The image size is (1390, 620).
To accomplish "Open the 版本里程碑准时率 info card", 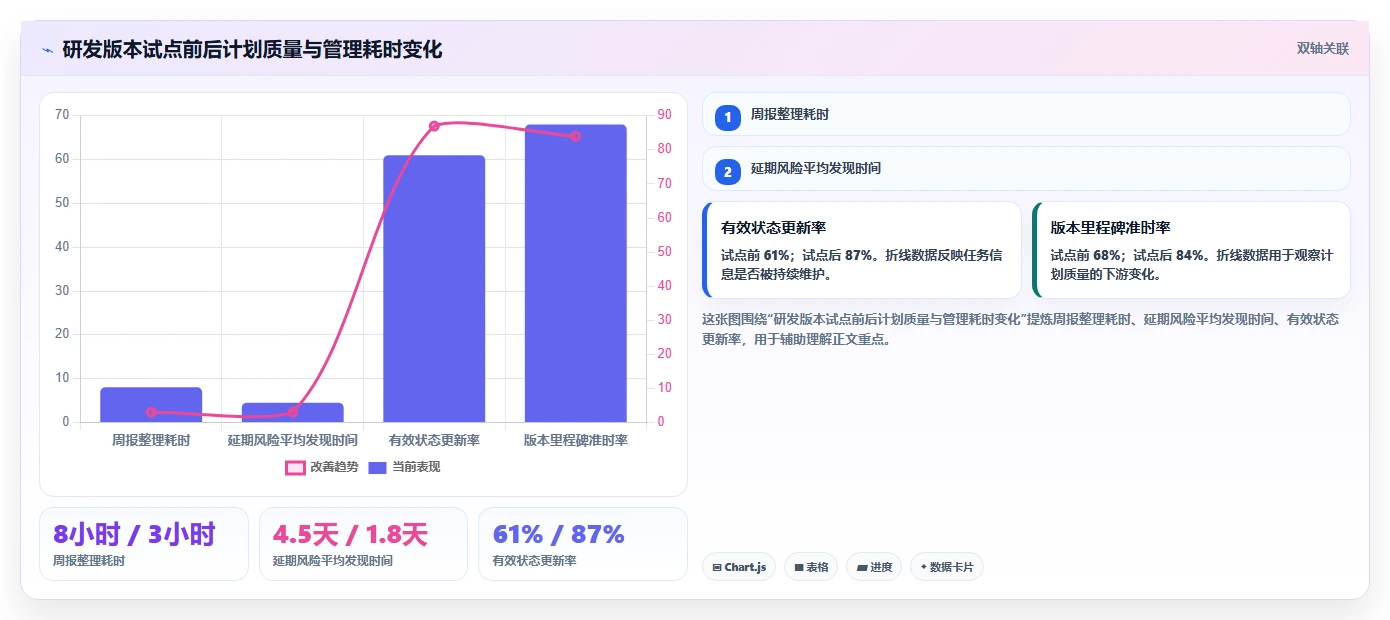I will 1191,250.
